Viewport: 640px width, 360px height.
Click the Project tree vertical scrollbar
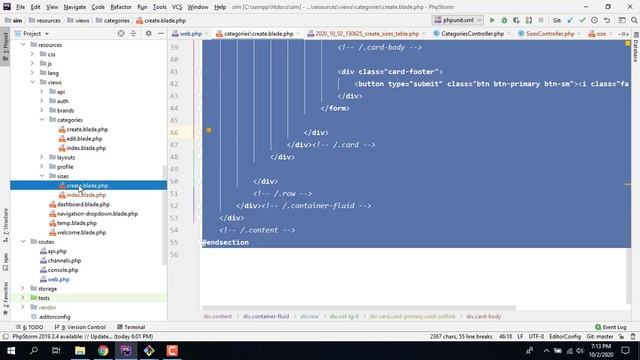click(164, 214)
